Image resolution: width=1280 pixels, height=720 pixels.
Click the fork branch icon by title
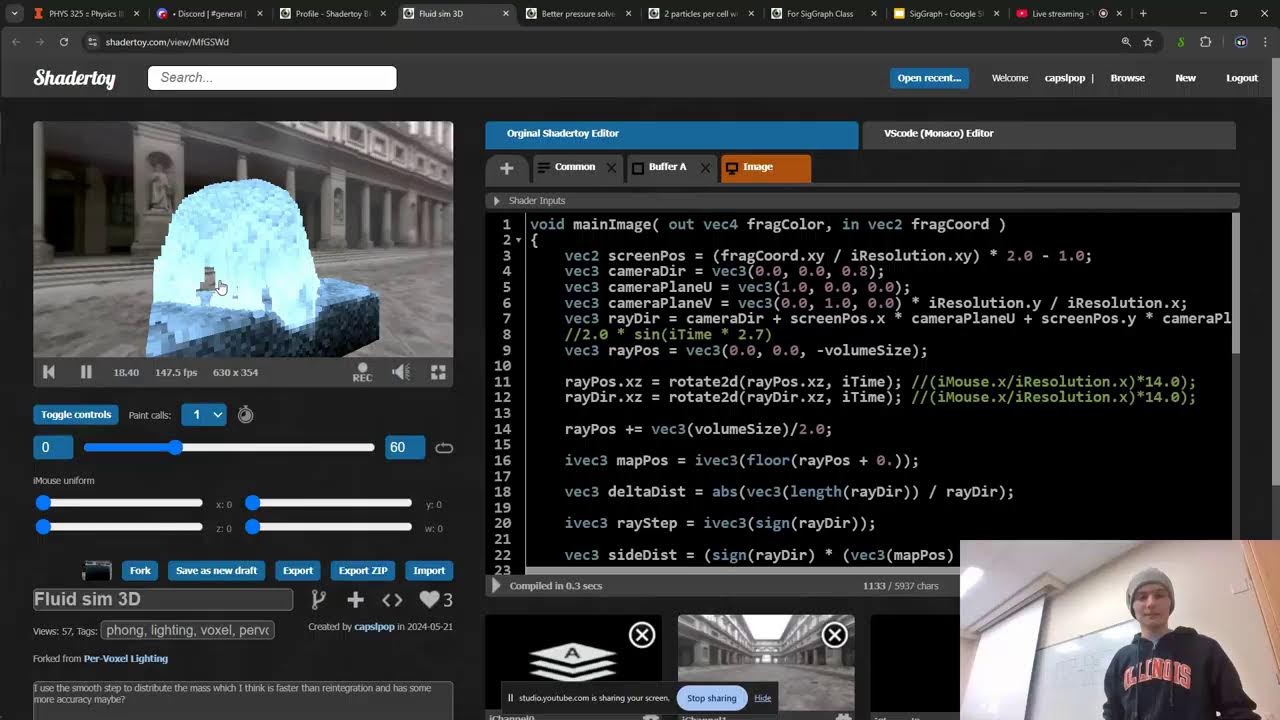click(318, 599)
